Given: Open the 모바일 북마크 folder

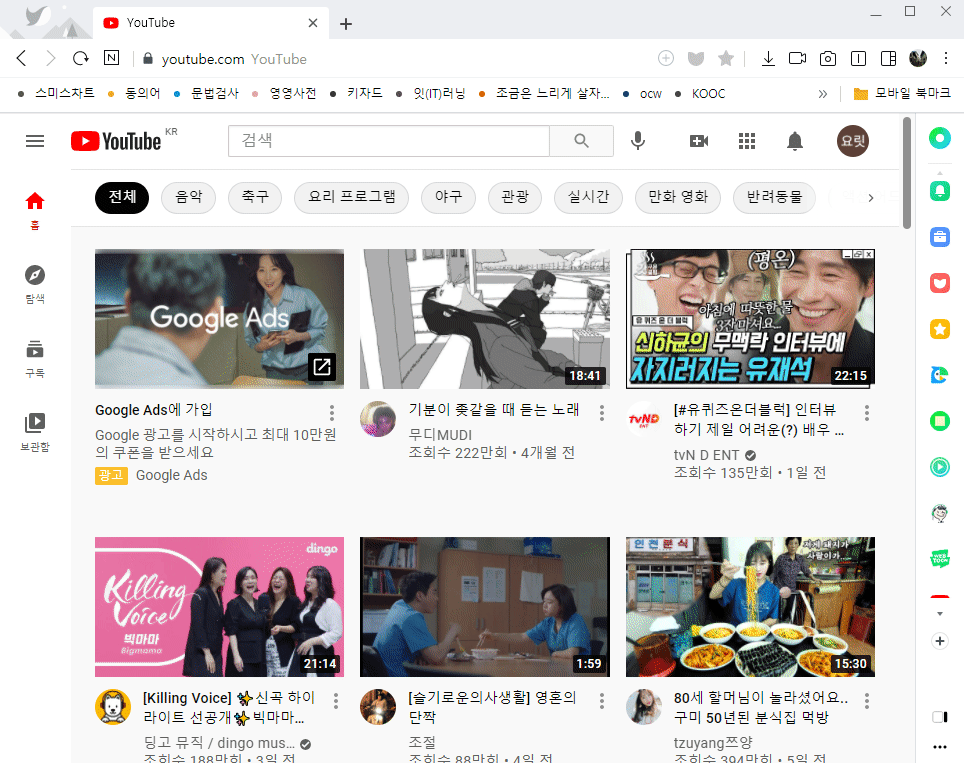Looking at the screenshot, I should 902,93.
